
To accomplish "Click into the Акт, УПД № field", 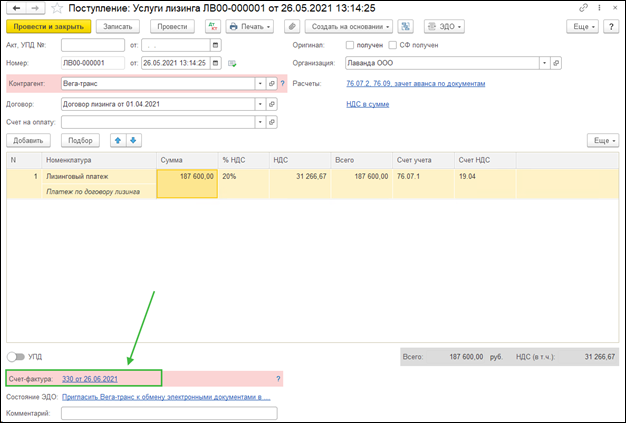I will click(93, 45).
